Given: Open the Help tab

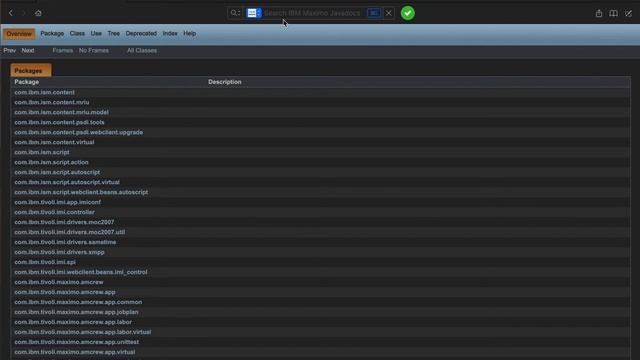Looking at the screenshot, I should (189, 33).
